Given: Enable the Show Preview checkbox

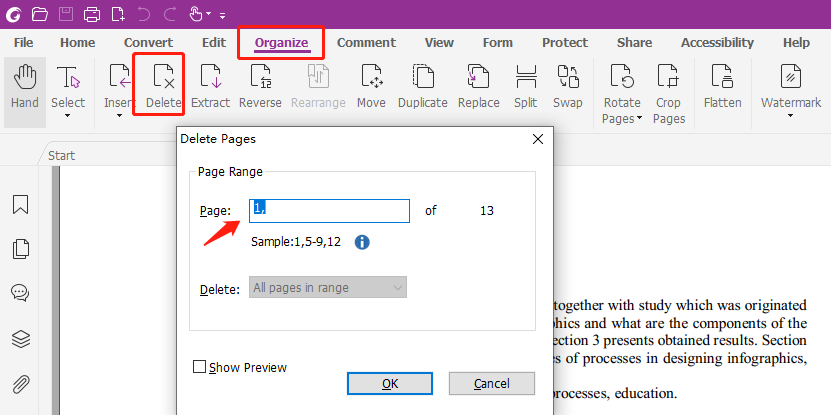Looking at the screenshot, I should coord(200,367).
